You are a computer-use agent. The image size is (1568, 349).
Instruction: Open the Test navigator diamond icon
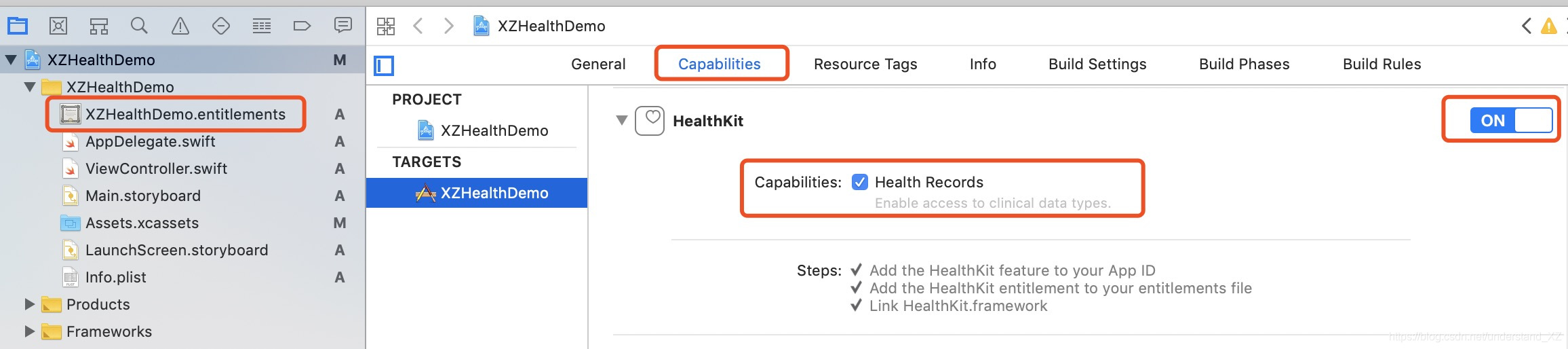tap(221, 26)
